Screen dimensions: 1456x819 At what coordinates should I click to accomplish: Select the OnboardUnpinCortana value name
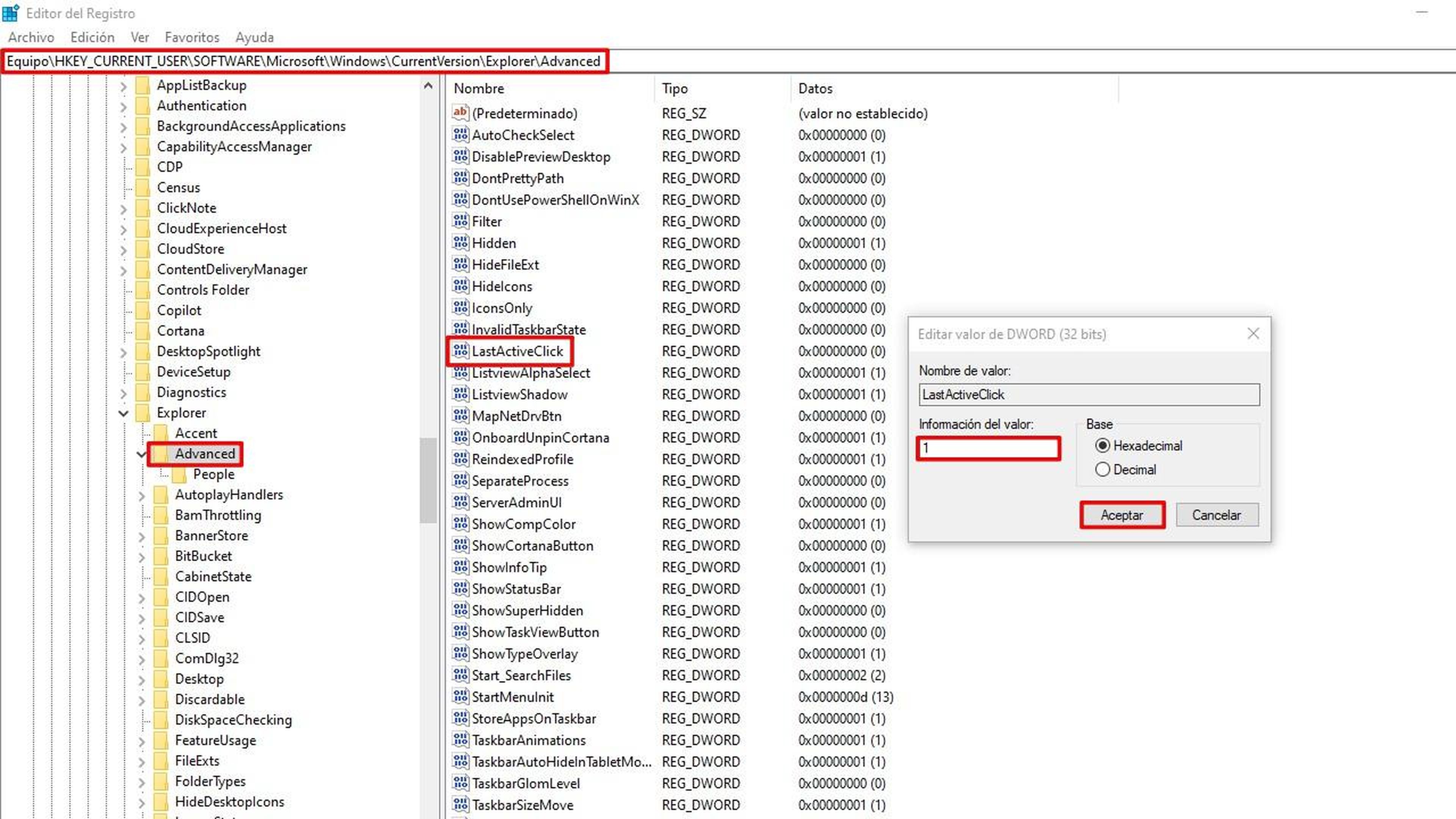tap(540, 438)
